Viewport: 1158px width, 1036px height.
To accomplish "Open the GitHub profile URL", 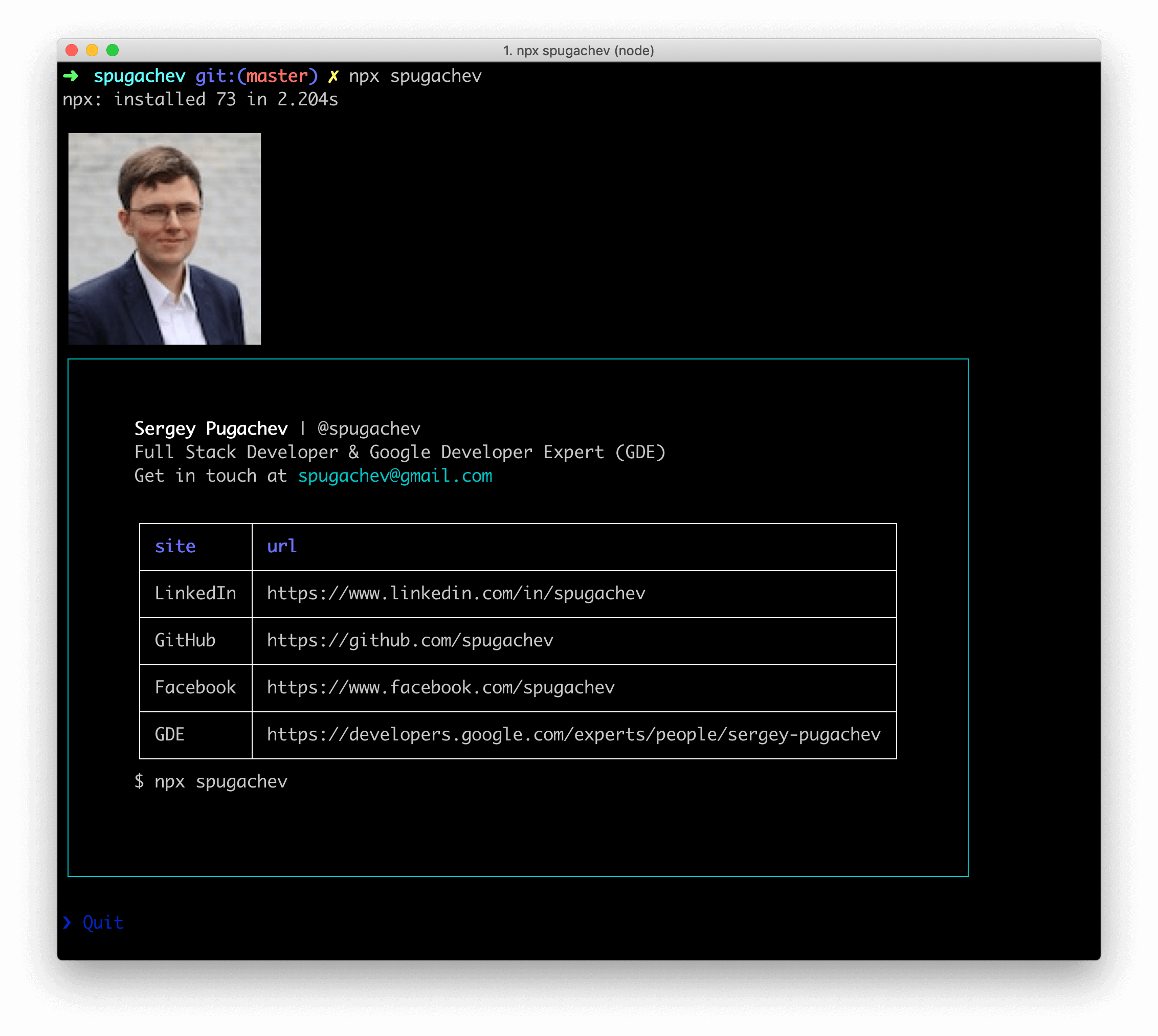I will [410, 641].
